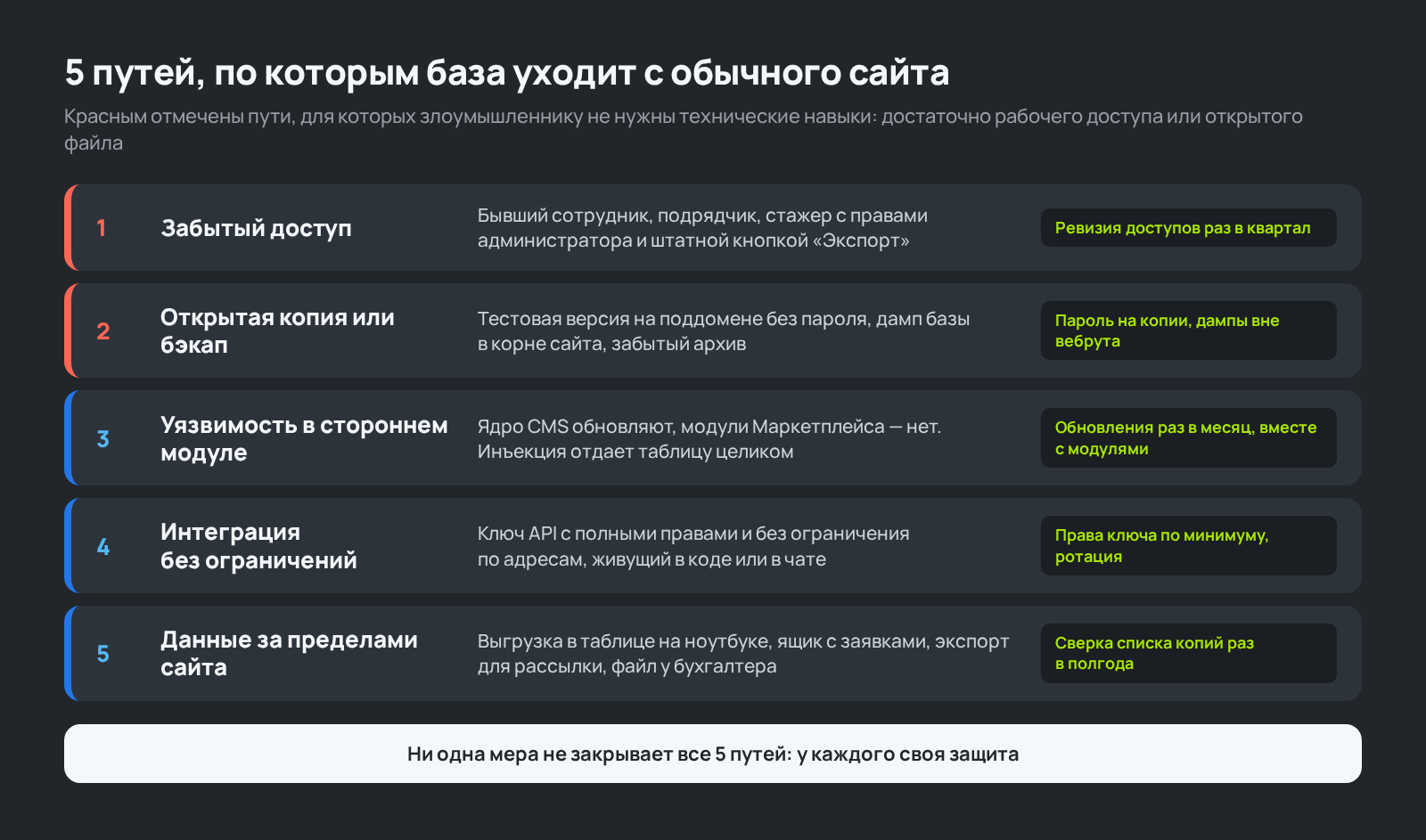1426x840 pixels.
Task: Click row number 5
Action: (103, 654)
